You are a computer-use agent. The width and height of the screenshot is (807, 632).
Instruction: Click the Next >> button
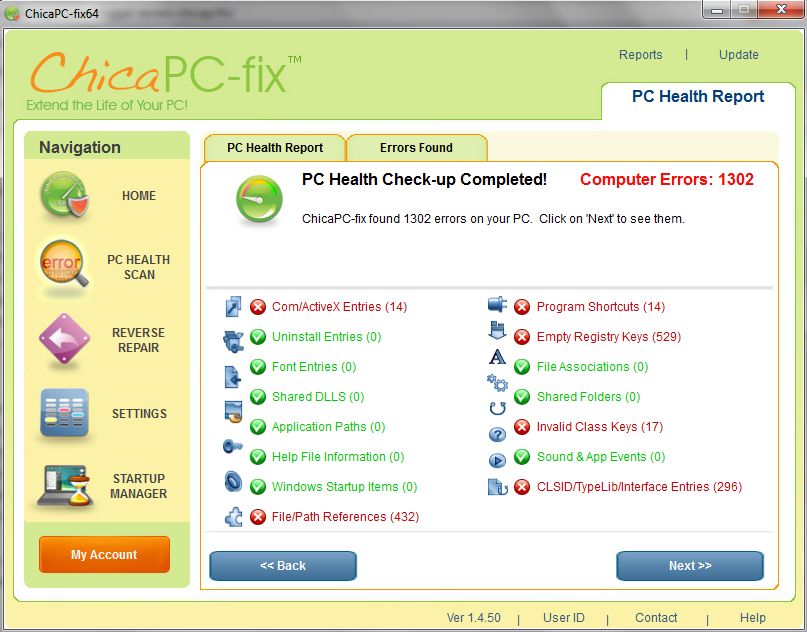(x=690, y=566)
